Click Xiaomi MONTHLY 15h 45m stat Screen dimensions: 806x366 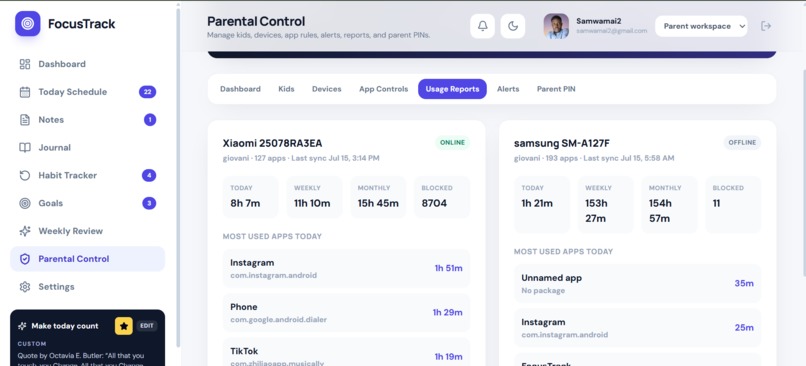click(378, 197)
